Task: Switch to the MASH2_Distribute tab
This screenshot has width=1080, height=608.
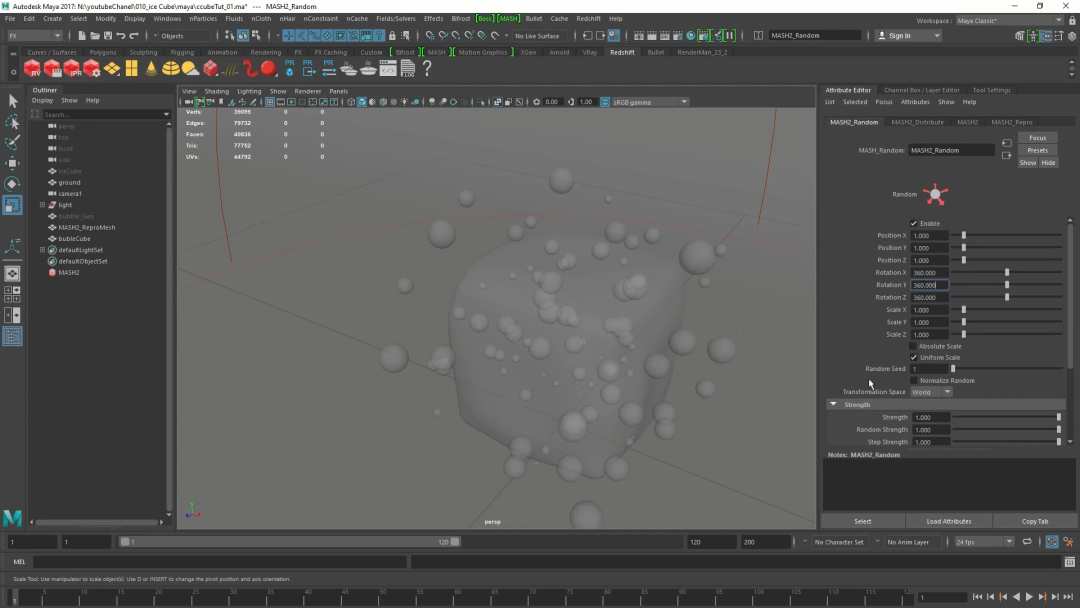Action: click(x=917, y=122)
